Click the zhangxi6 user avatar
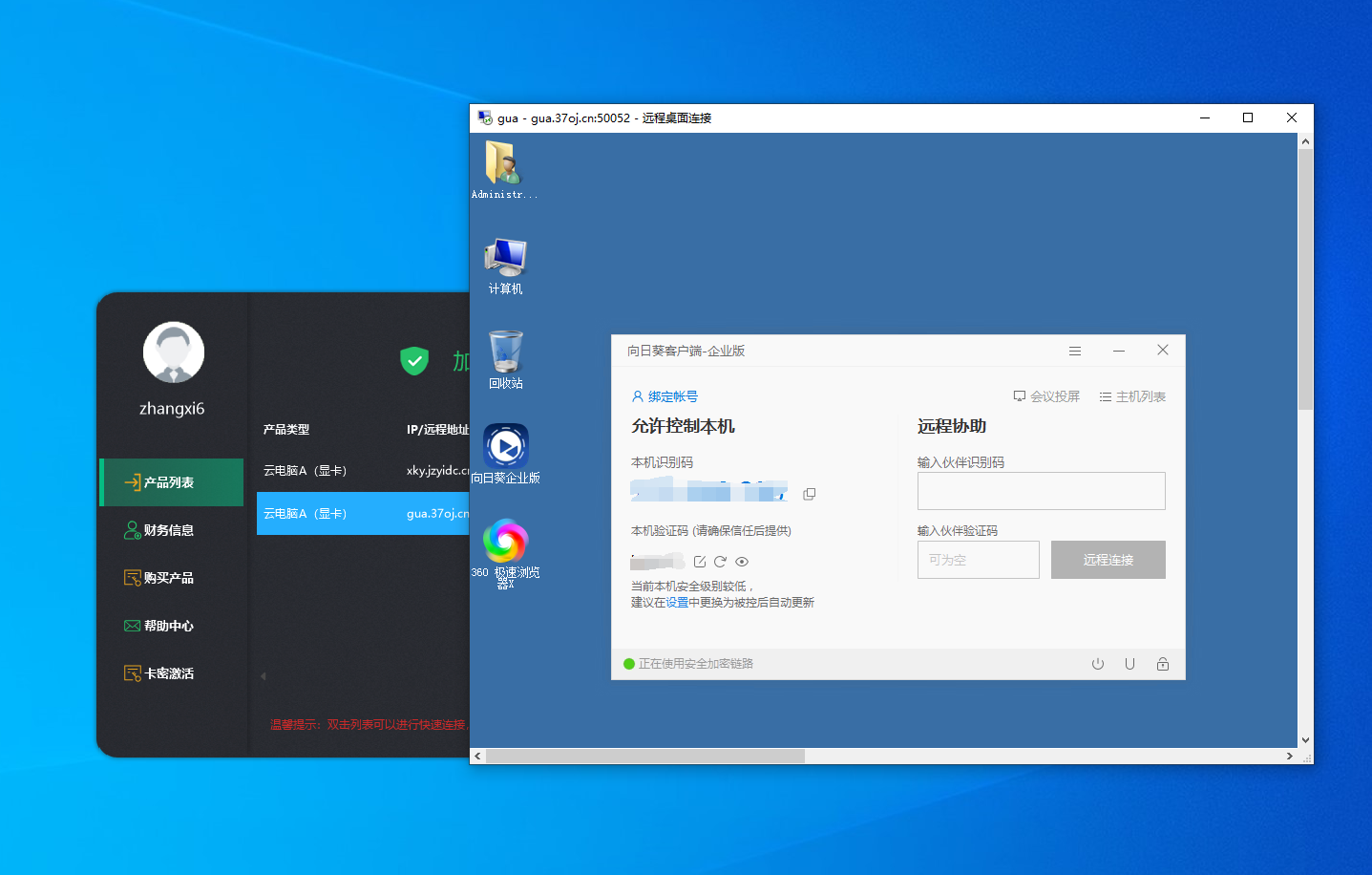Image resolution: width=1372 pixels, height=875 pixels. (x=174, y=352)
